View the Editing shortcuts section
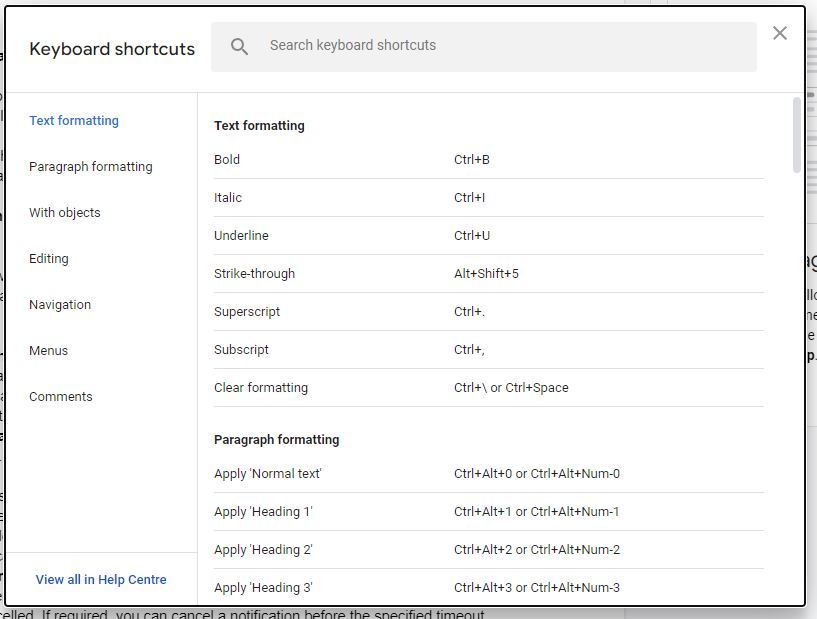This screenshot has height=619, width=817. 48,258
